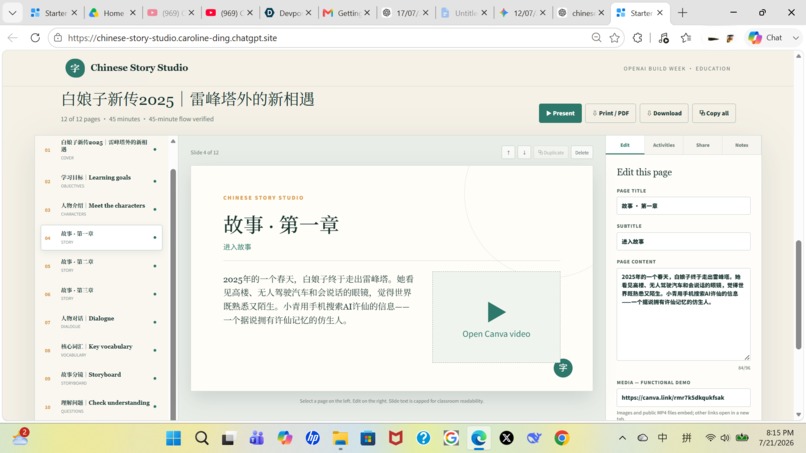This screenshot has height=453, width=806.
Task: Select slide 04 故事·第一章
Action: 102,238
